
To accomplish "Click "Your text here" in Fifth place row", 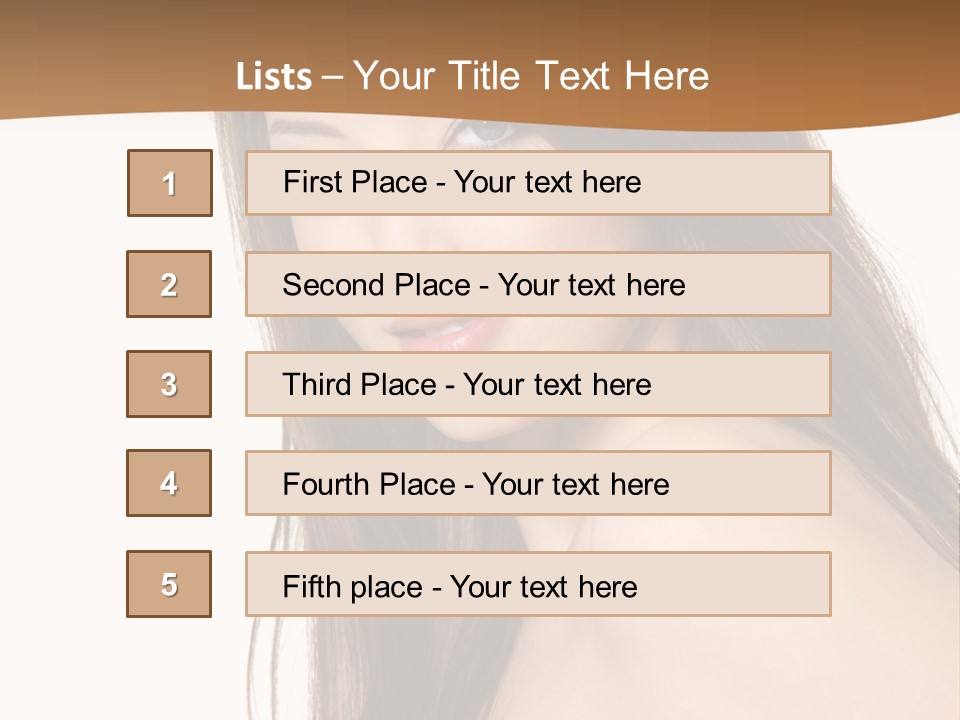I will pos(544,586).
